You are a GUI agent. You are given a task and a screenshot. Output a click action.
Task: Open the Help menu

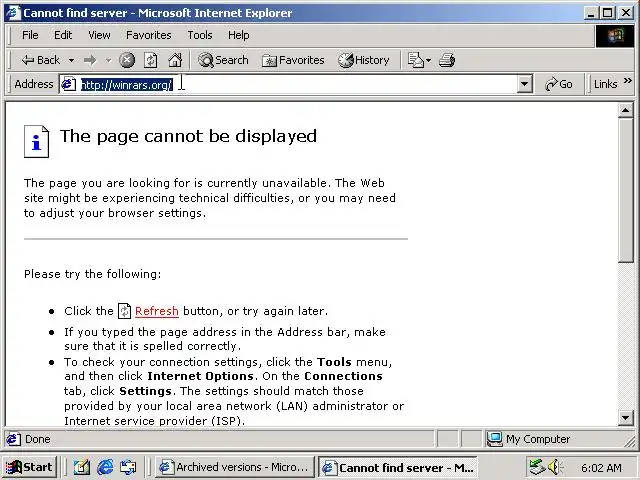tap(238, 35)
